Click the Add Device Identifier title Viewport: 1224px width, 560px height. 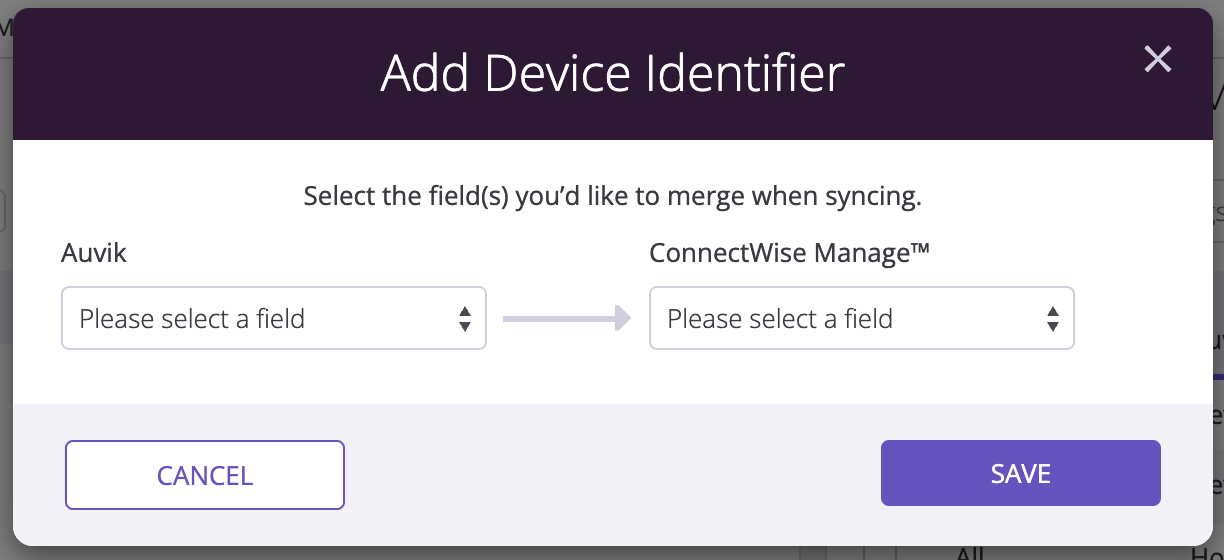click(613, 74)
